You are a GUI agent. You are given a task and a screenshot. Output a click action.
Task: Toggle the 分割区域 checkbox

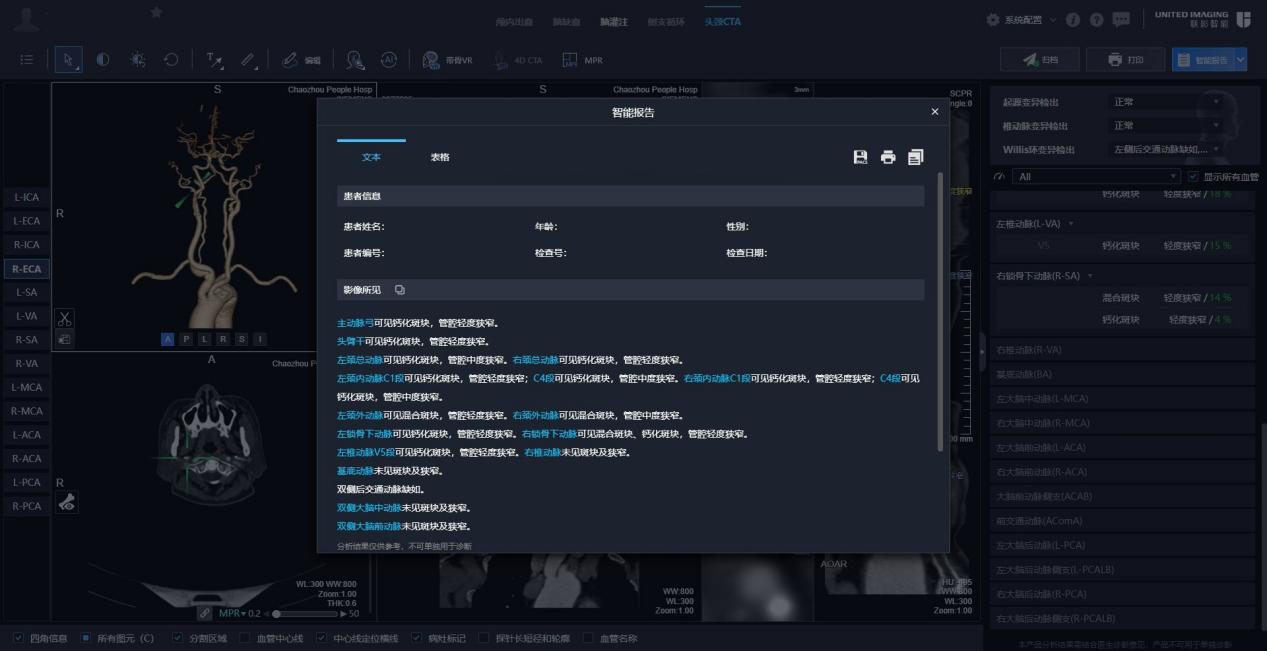(x=178, y=638)
